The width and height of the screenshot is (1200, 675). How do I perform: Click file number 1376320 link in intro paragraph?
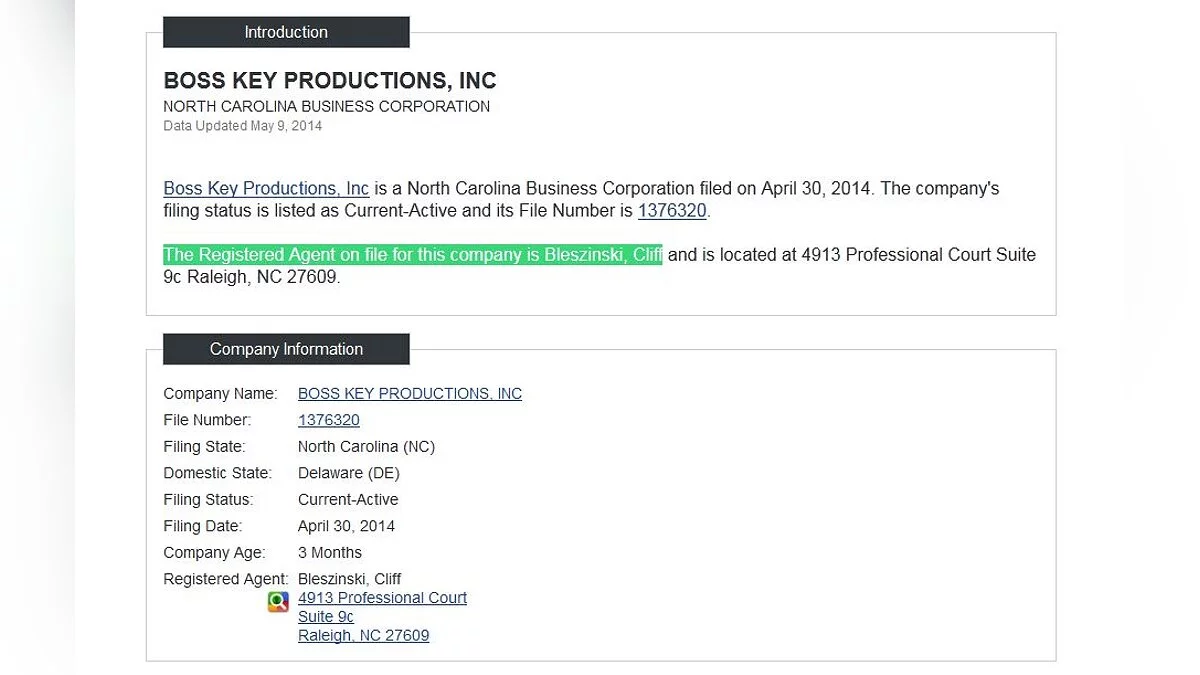pos(672,211)
